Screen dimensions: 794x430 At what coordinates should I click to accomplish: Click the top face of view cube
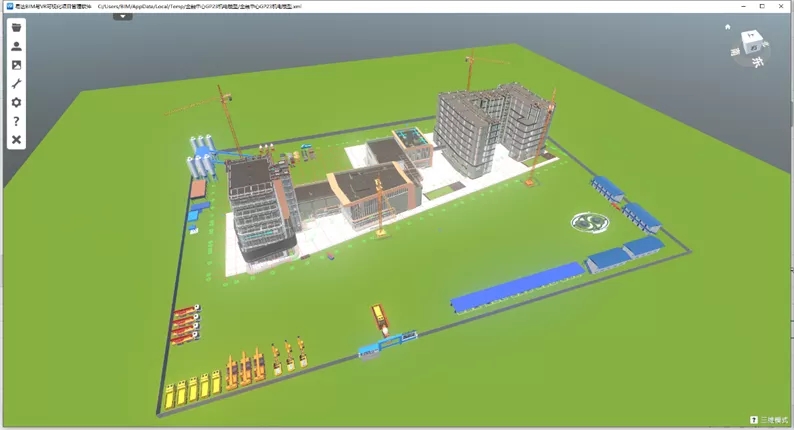point(752,35)
